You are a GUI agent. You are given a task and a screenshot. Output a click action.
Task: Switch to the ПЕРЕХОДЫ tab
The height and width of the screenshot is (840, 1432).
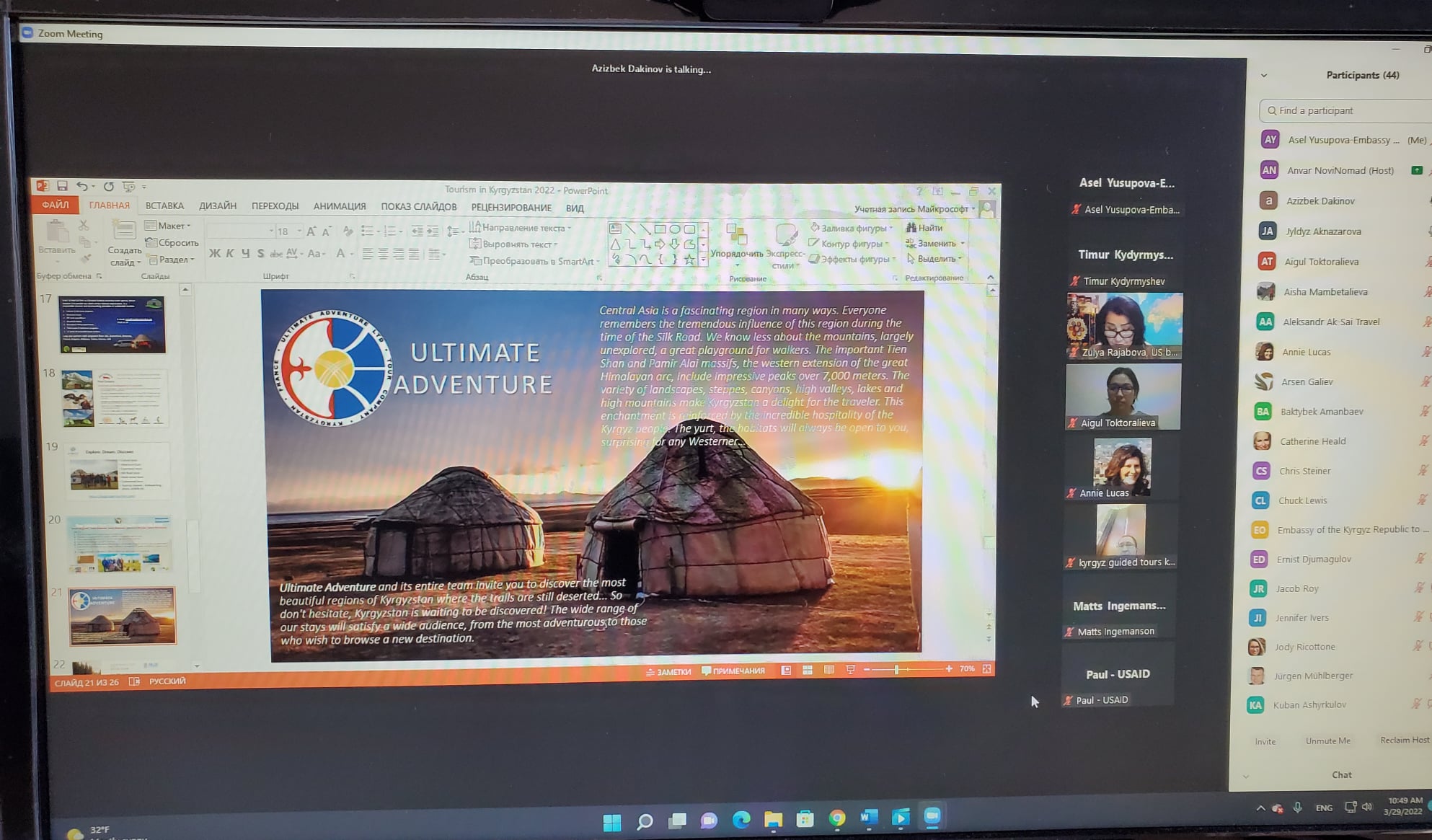point(275,206)
